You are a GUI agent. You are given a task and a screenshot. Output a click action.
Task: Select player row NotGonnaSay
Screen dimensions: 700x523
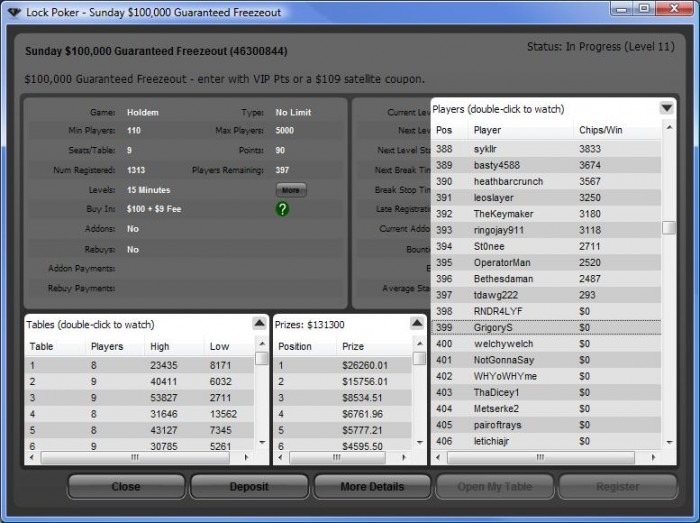point(546,360)
